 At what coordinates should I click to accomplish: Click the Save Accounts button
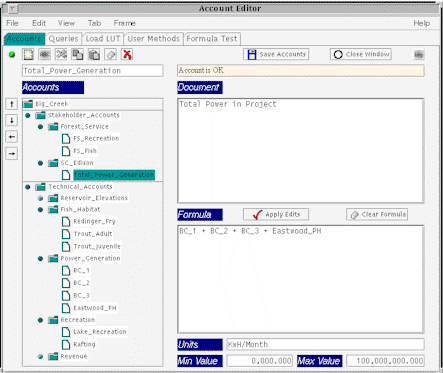[x=276, y=54]
